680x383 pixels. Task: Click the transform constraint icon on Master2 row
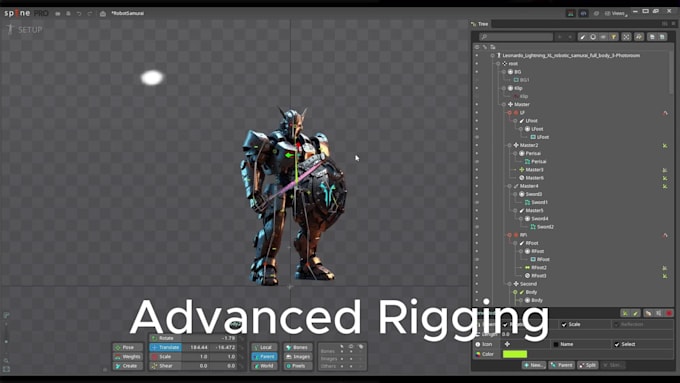tap(665, 145)
